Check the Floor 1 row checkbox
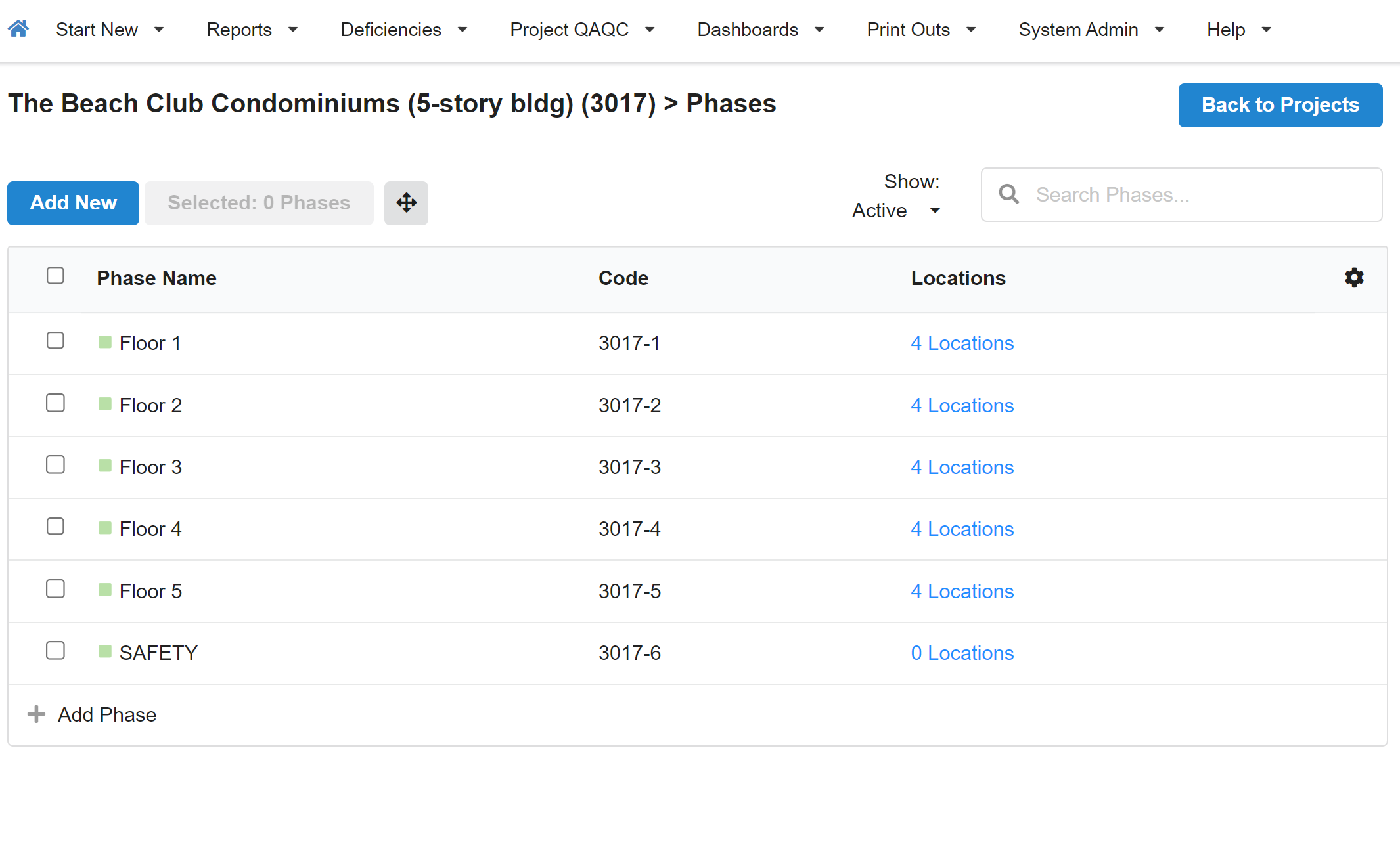 click(x=55, y=340)
